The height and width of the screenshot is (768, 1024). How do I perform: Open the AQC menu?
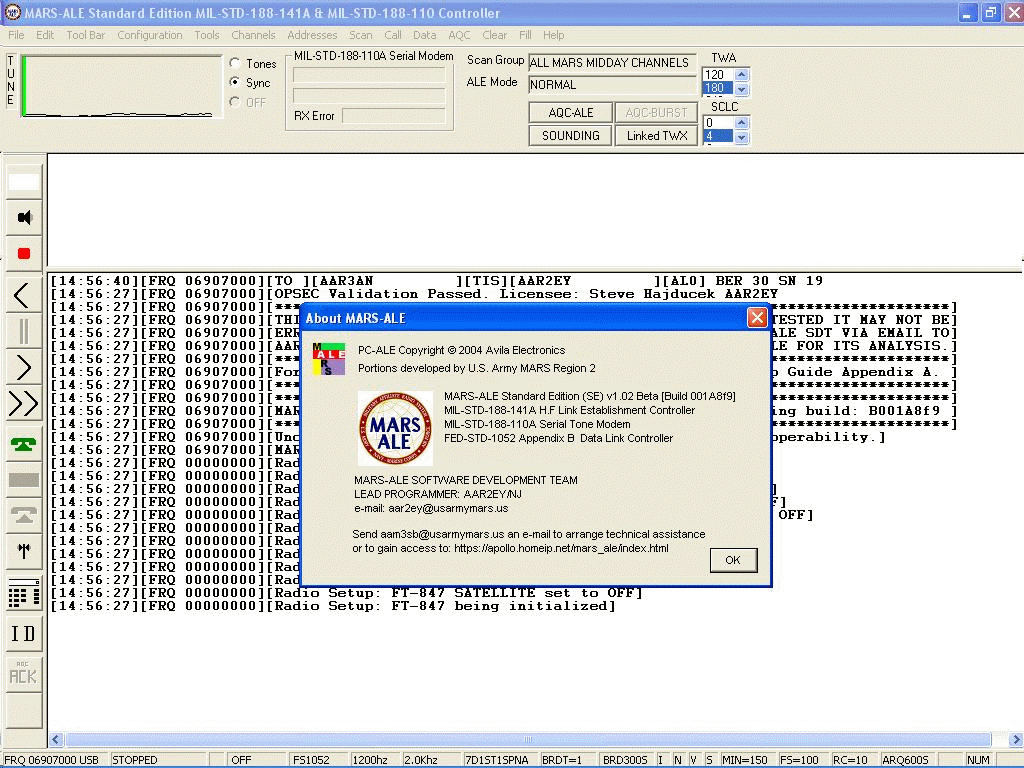[459, 35]
